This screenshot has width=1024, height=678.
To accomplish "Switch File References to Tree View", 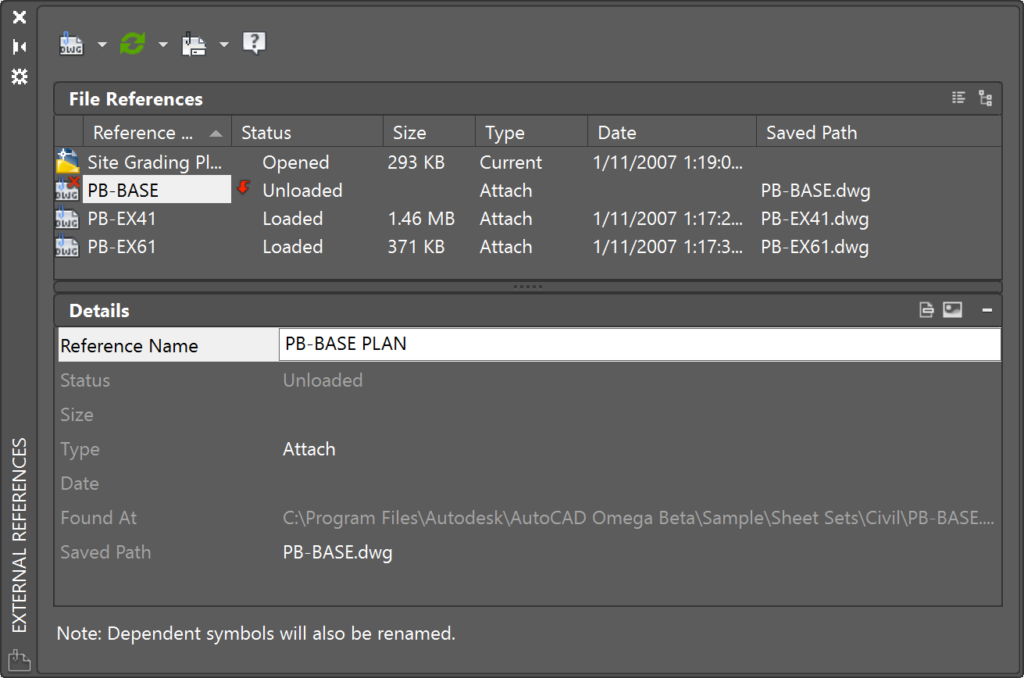I will [x=985, y=97].
